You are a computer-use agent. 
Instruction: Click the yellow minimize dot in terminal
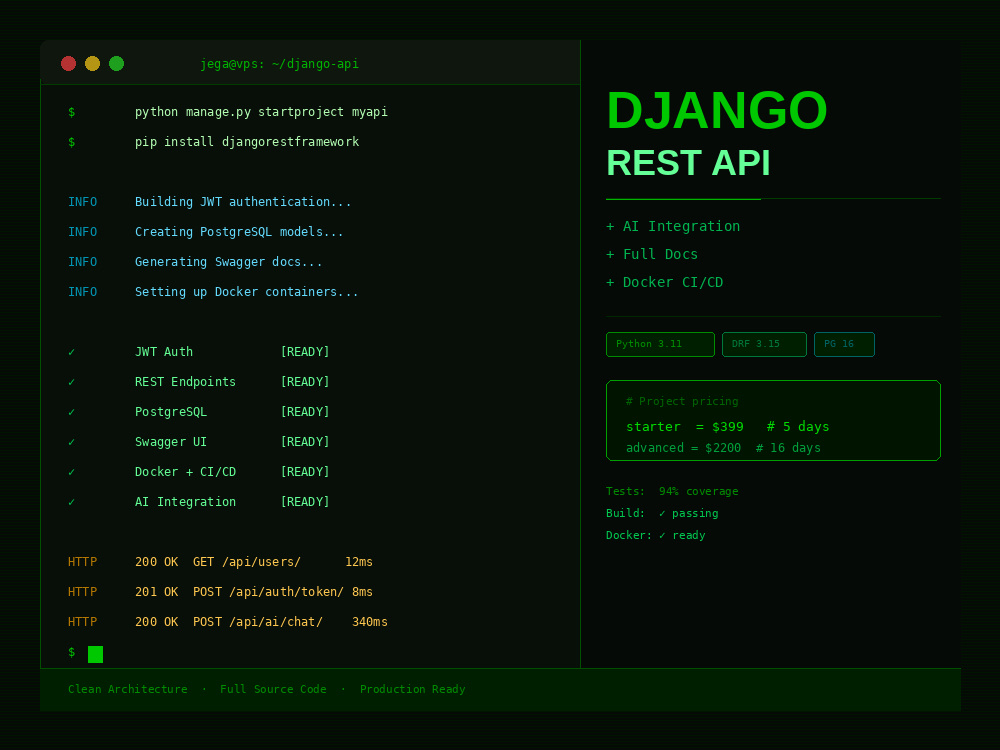pyautogui.click(x=92, y=64)
